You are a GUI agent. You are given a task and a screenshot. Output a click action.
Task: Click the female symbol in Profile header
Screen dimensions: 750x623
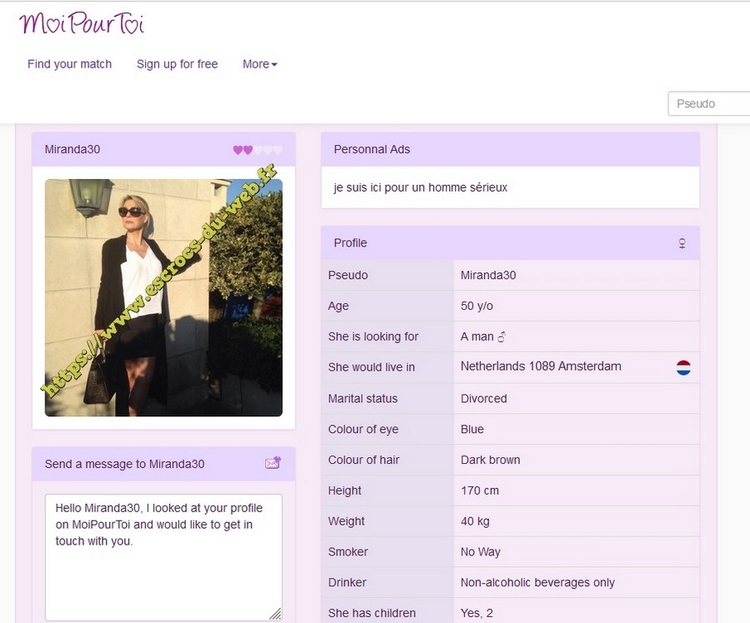[x=682, y=243]
